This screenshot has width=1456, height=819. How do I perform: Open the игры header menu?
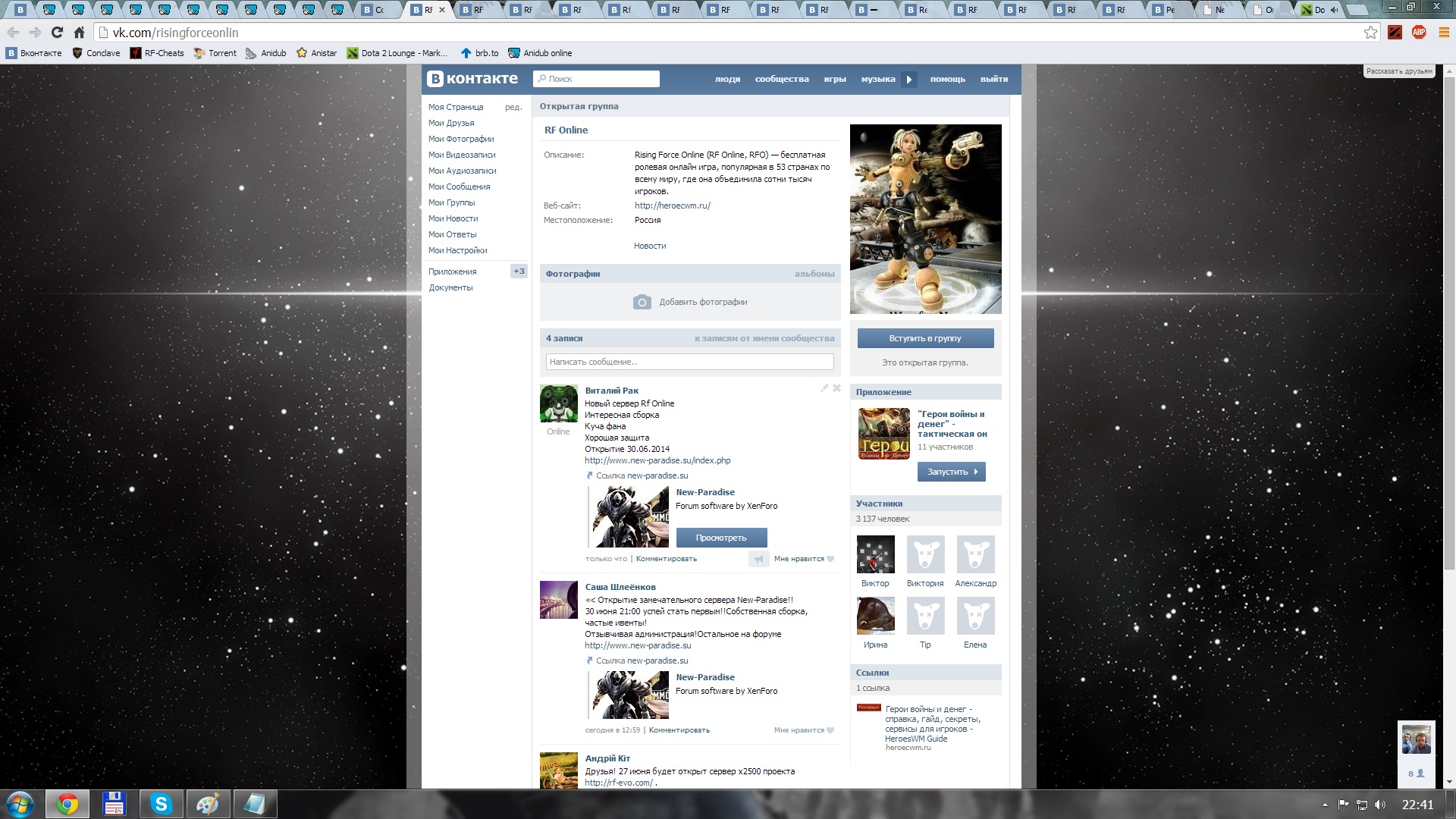click(x=835, y=79)
